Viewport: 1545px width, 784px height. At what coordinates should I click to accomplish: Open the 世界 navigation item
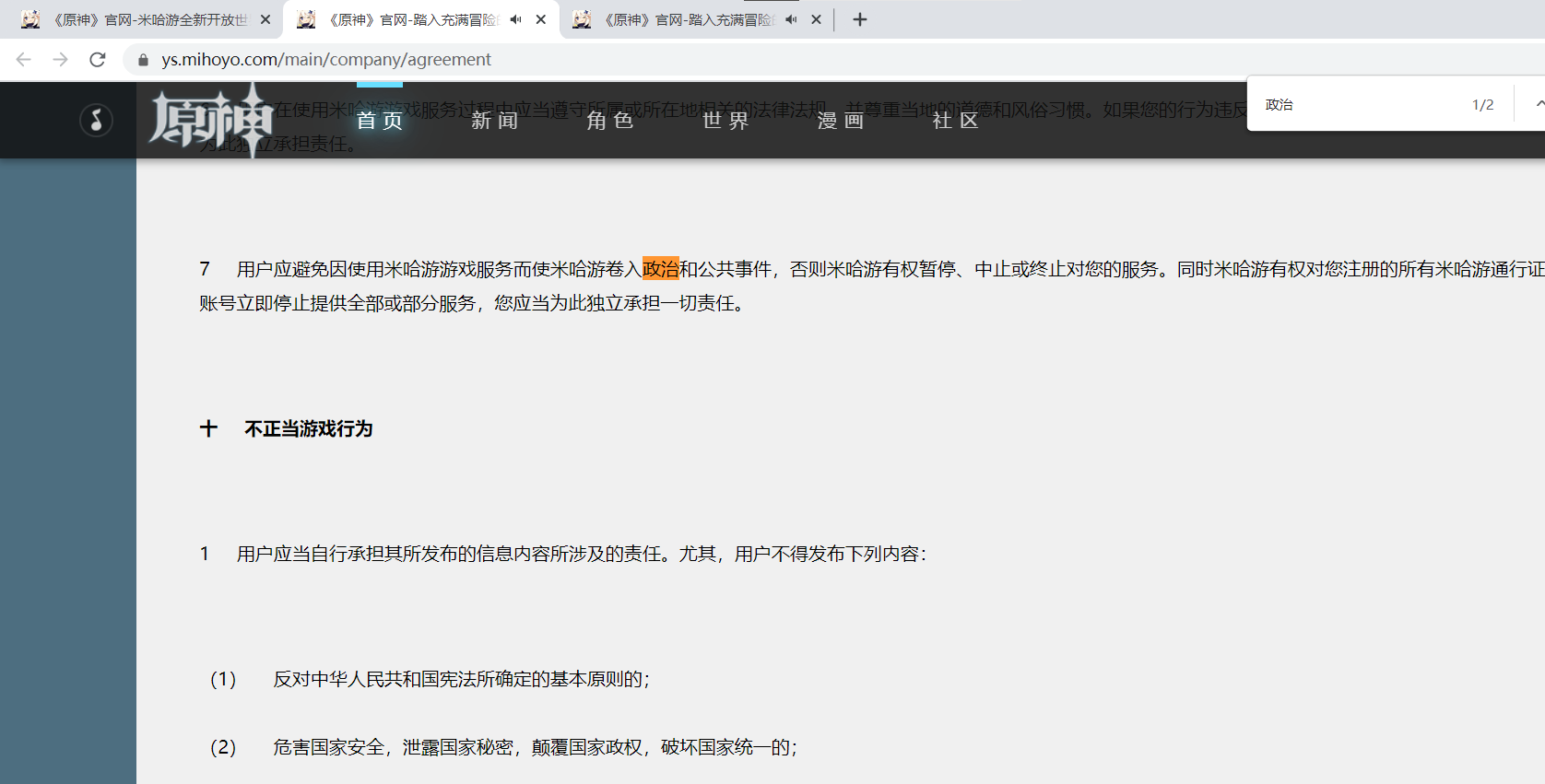(725, 121)
